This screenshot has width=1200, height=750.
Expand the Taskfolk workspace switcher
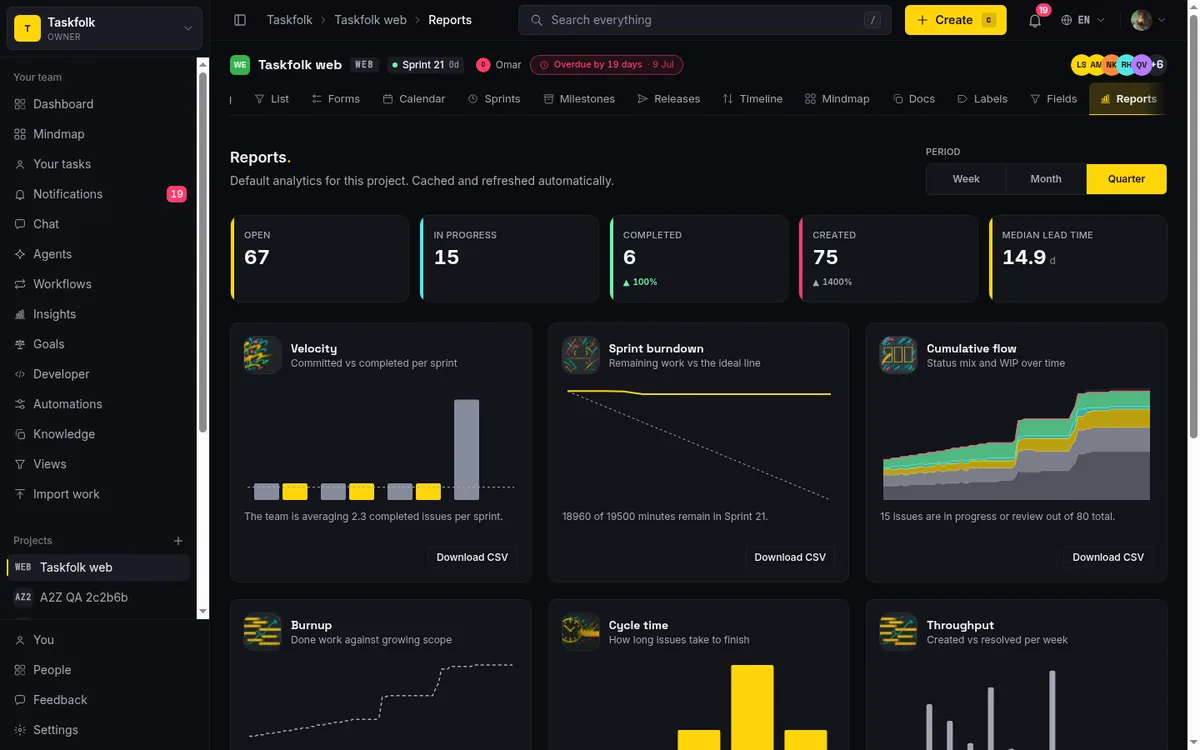[105, 28]
